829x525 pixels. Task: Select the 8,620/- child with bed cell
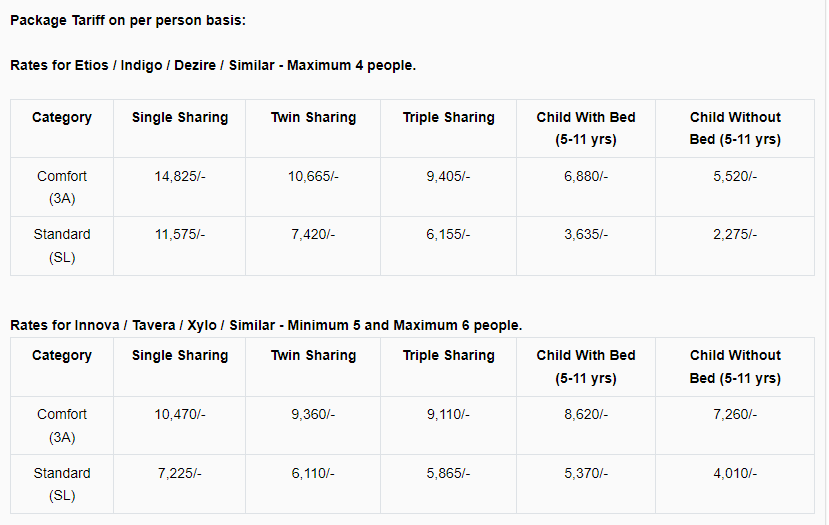tap(586, 414)
